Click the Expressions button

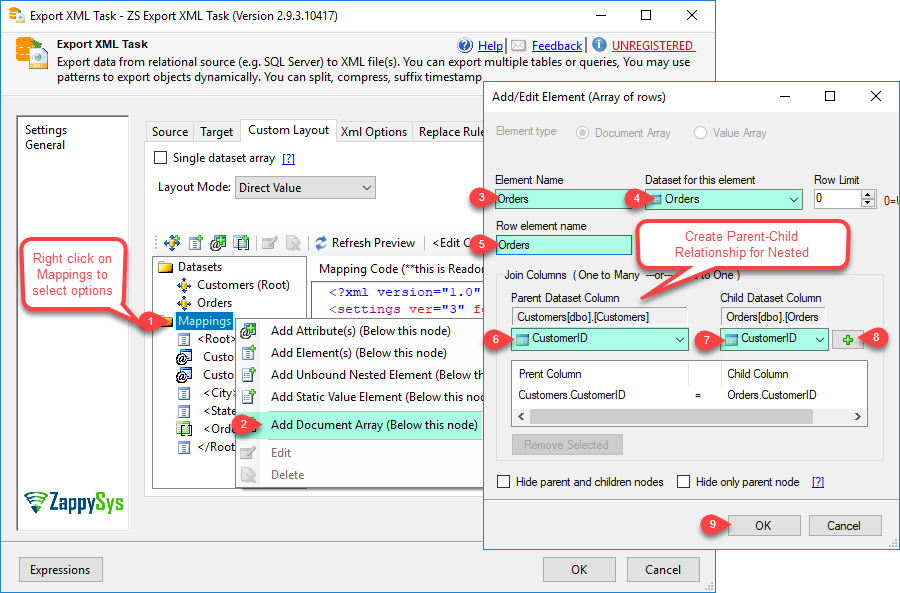tap(60, 569)
